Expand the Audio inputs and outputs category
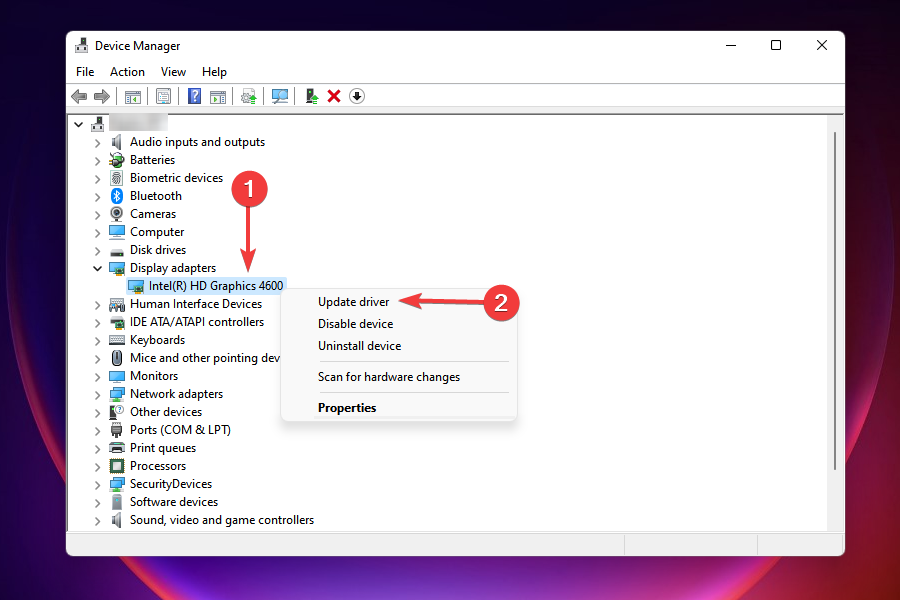The width and height of the screenshot is (900, 600). (98, 142)
